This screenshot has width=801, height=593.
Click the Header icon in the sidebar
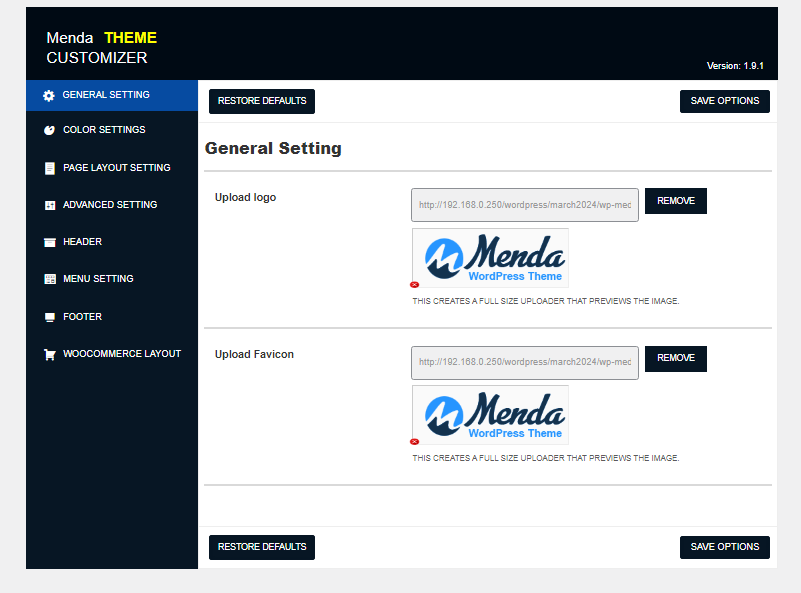49,242
